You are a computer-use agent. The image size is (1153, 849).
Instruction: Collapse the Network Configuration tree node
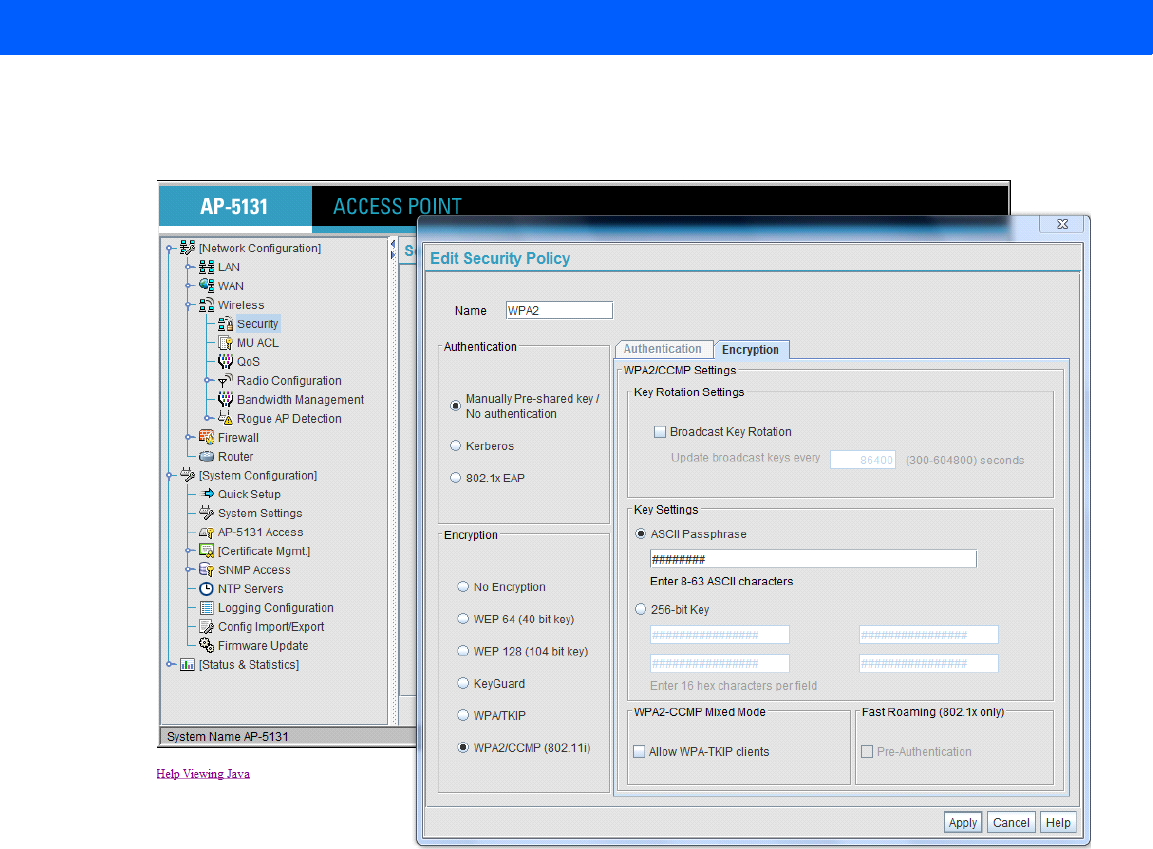pos(169,248)
